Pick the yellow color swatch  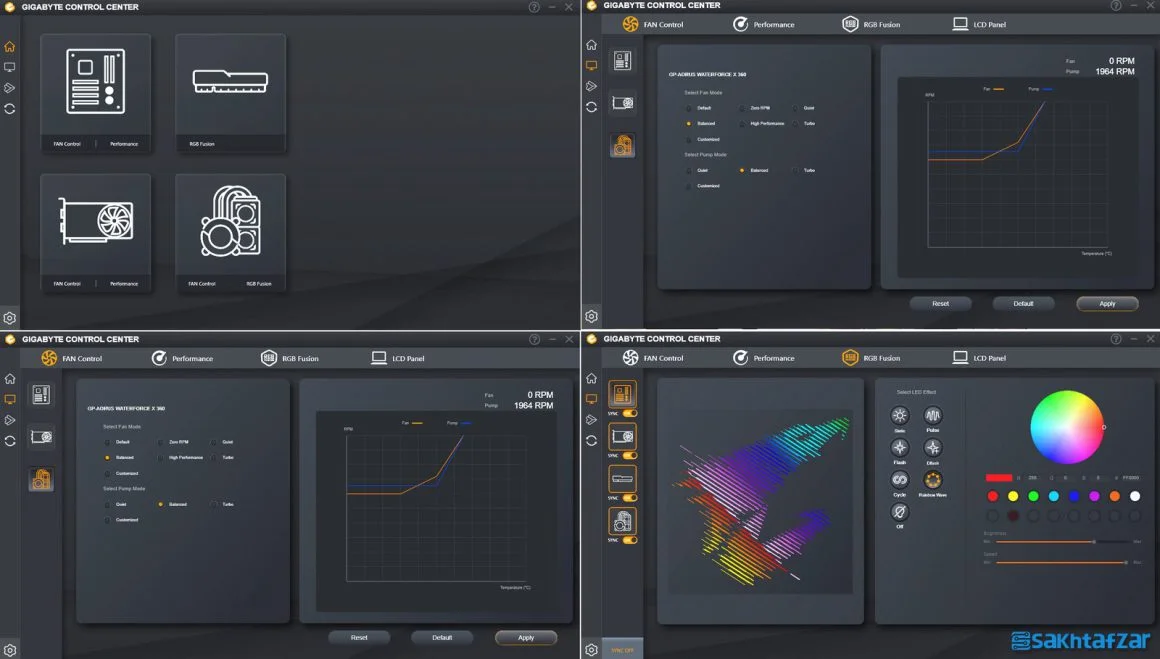[x=1013, y=496]
